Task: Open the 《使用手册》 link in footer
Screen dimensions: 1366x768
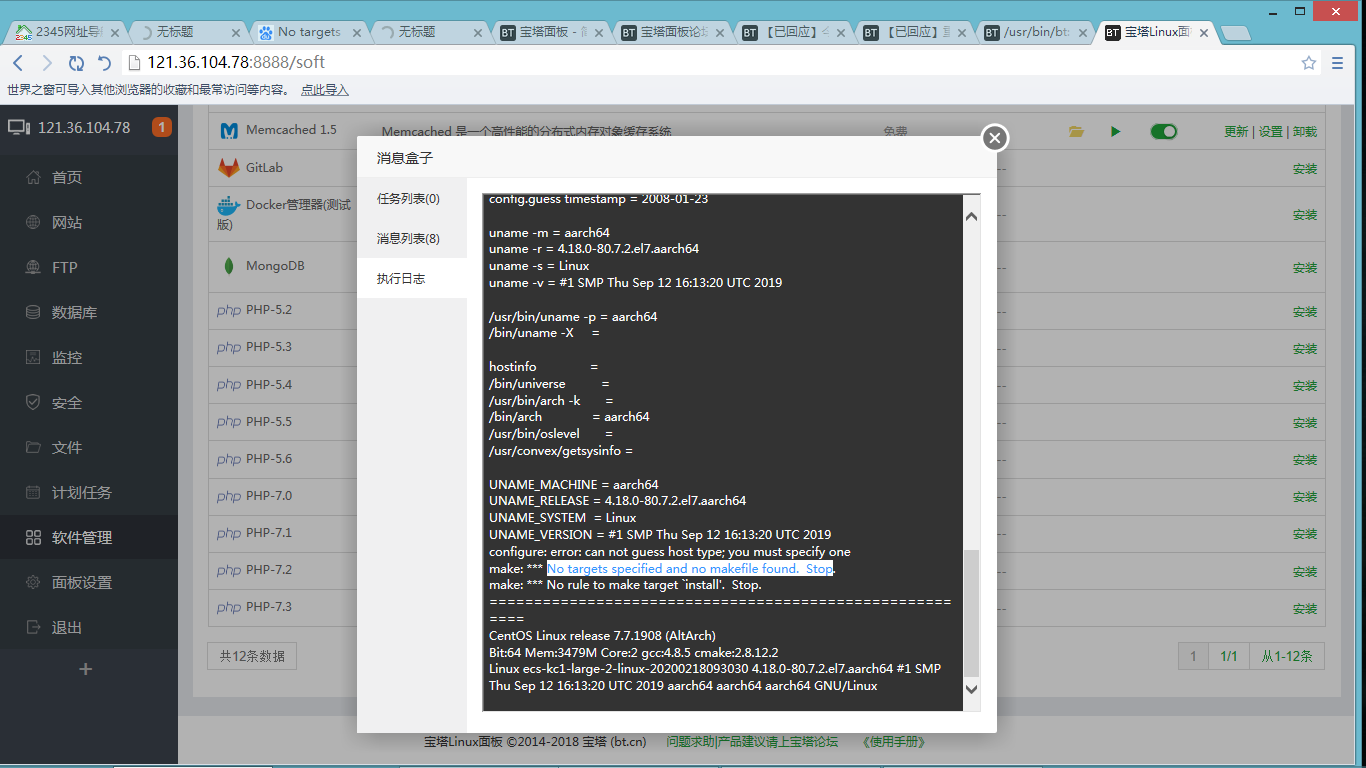Action: (893, 742)
